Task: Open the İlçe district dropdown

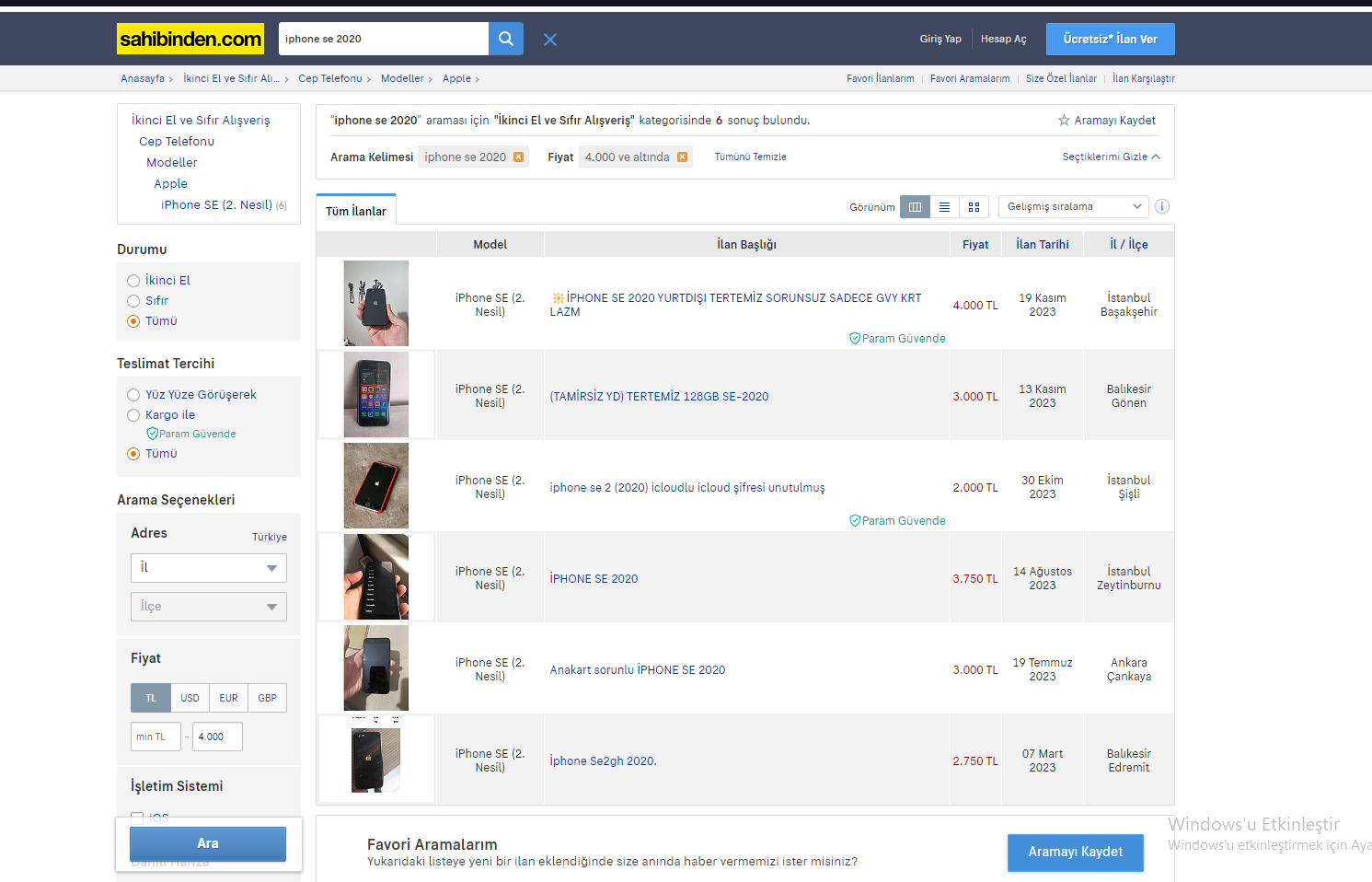Action: click(209, 607)
